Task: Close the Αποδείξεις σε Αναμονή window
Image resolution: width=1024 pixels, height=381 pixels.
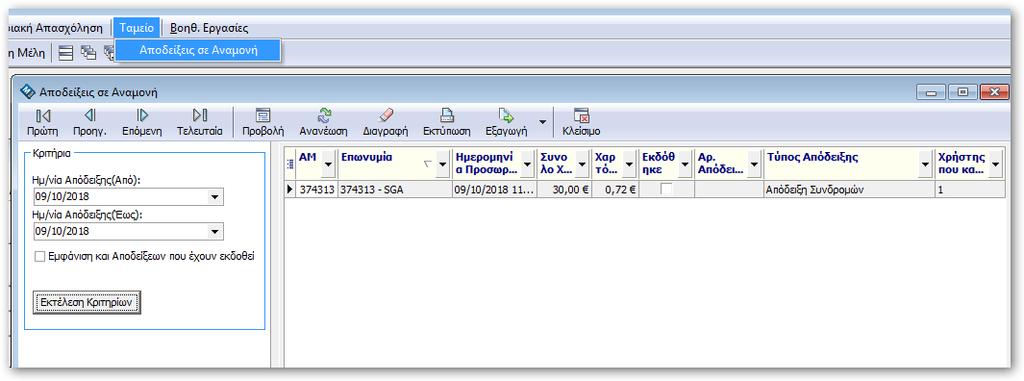Action: click(995, 93)
